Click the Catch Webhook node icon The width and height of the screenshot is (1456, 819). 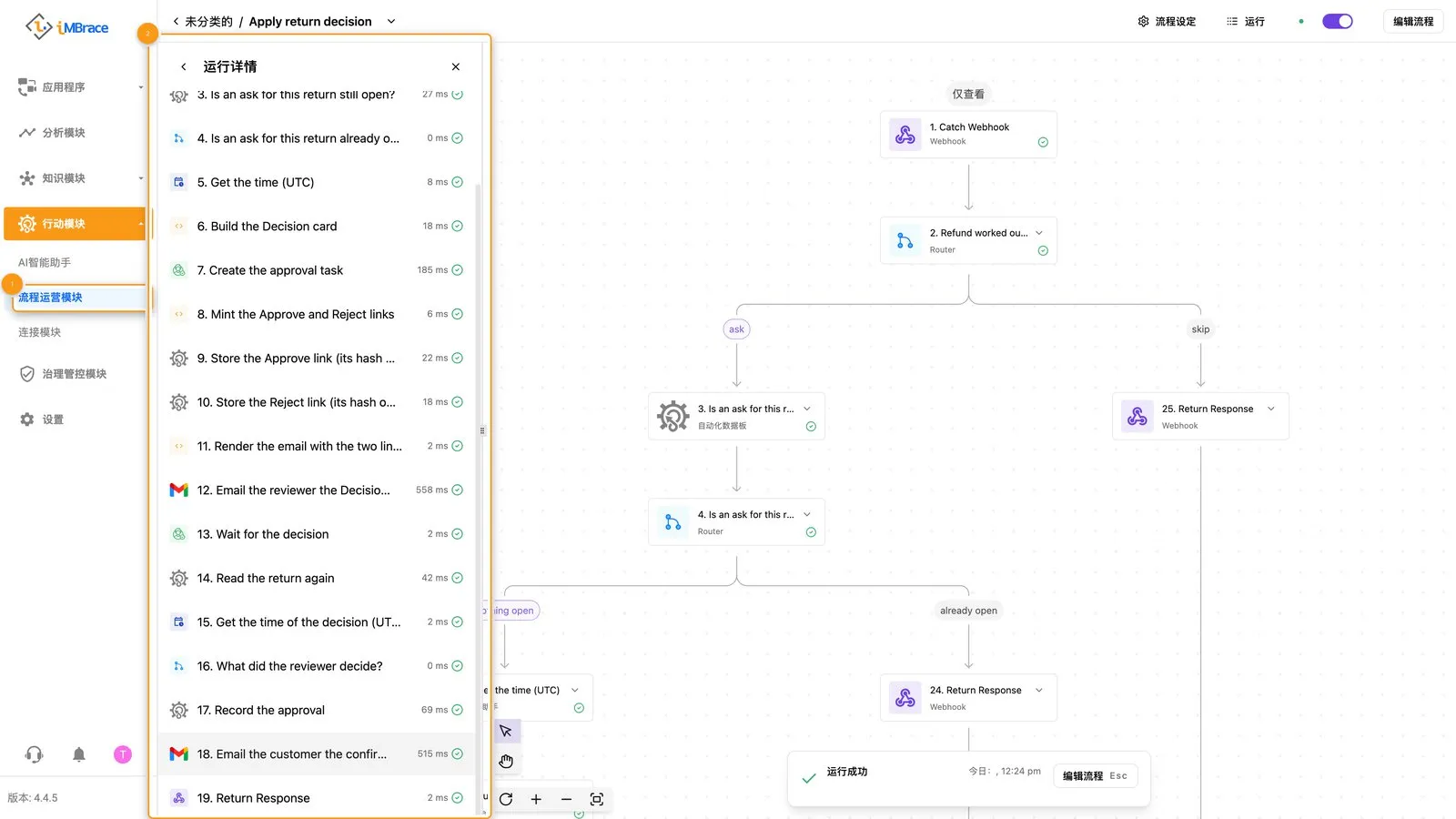tap(905, 135)
